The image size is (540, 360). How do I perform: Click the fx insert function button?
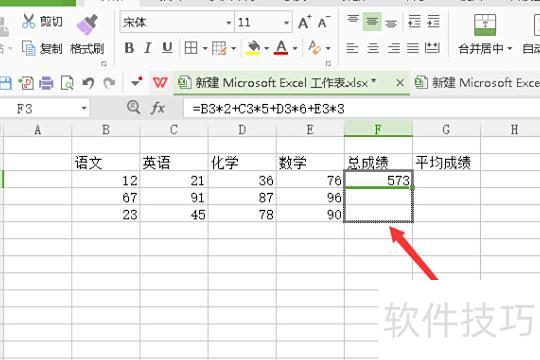click(x=158, y=109)
